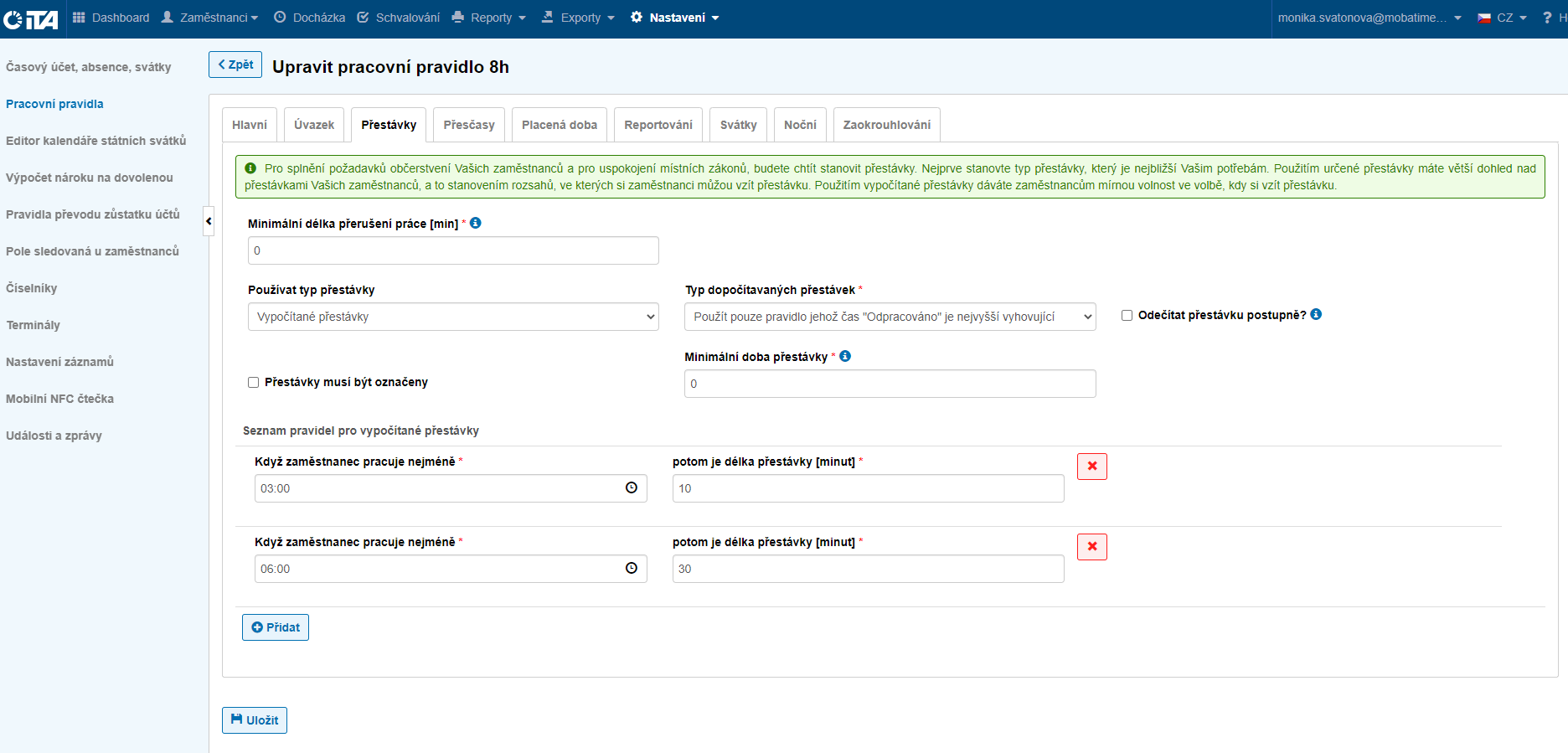Switch to the Přesčasy tab
This screenshot has width=1568, height=753.
468,125
